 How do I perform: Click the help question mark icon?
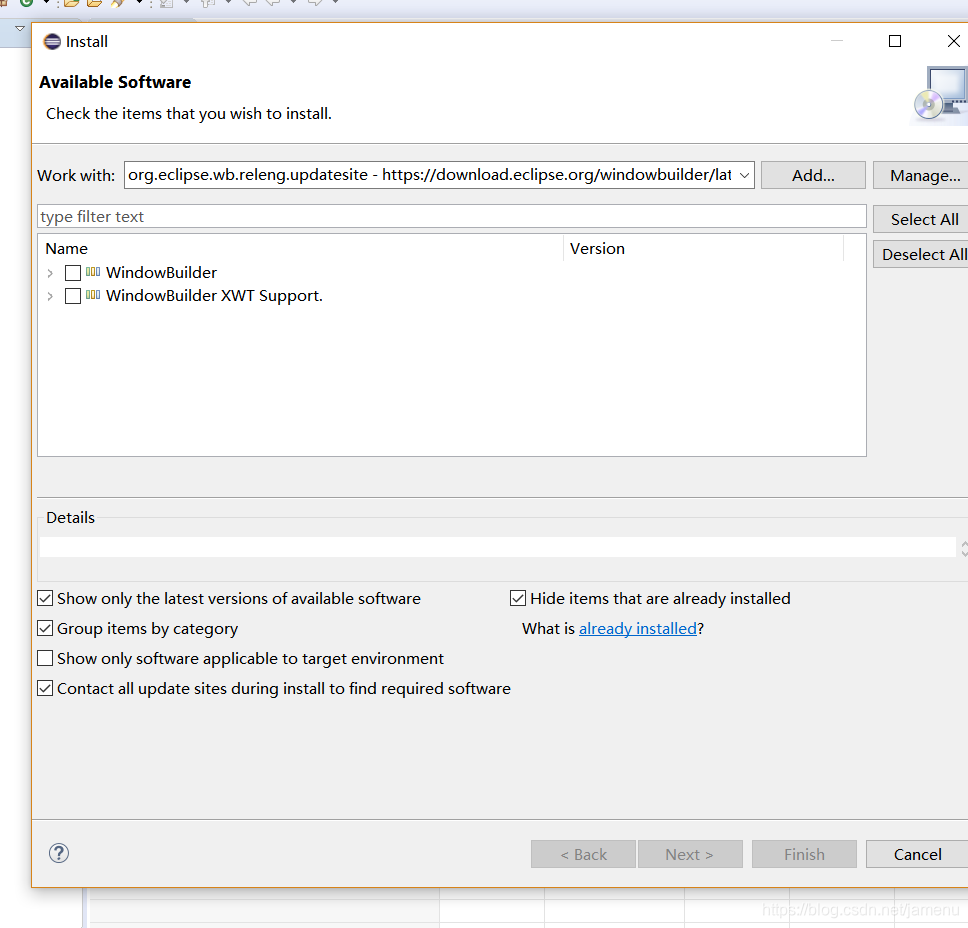pyautogui.click(x=59, y=853)
